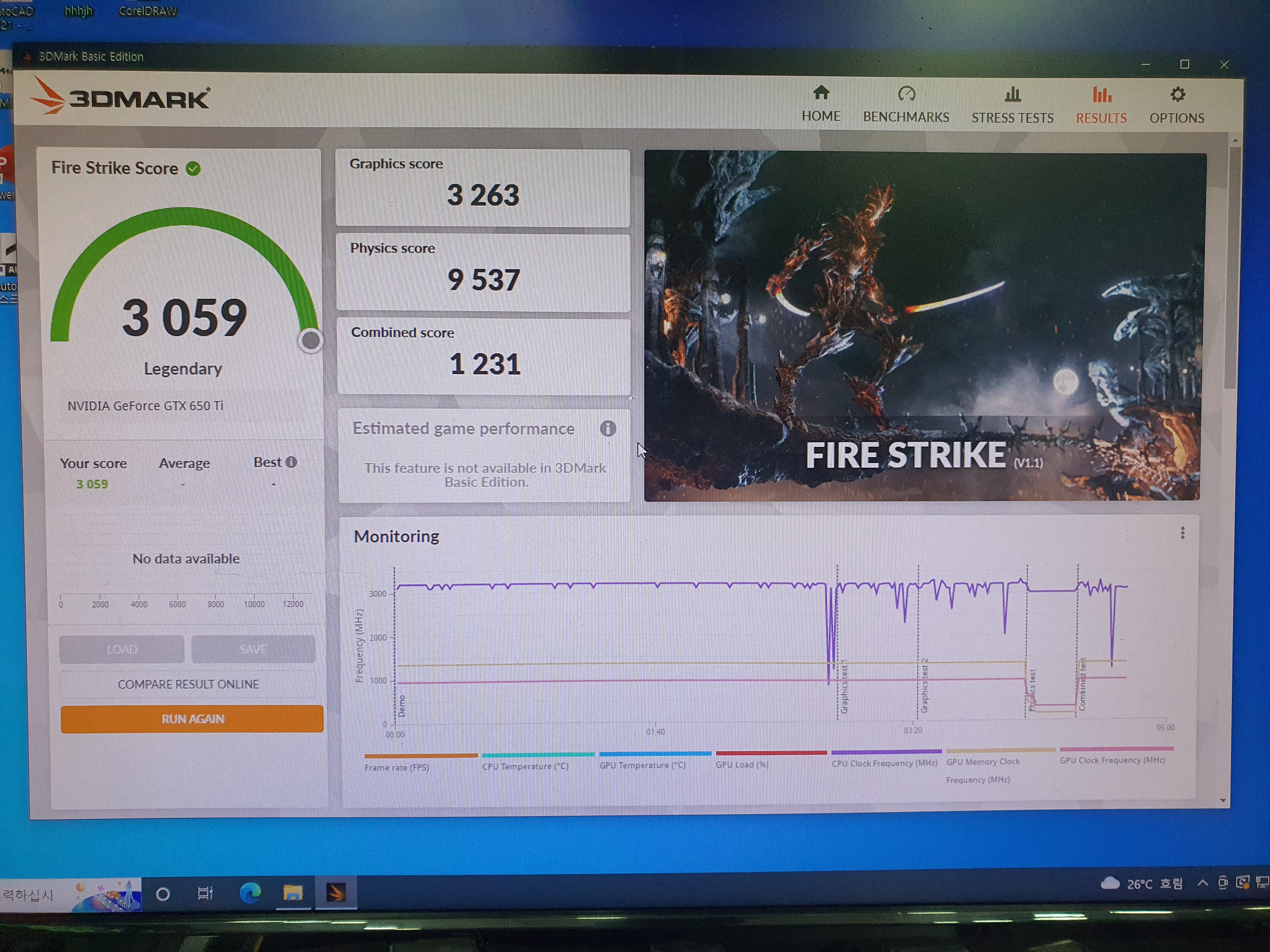Click the Fire Strike Score heading

tap(115, 167)
